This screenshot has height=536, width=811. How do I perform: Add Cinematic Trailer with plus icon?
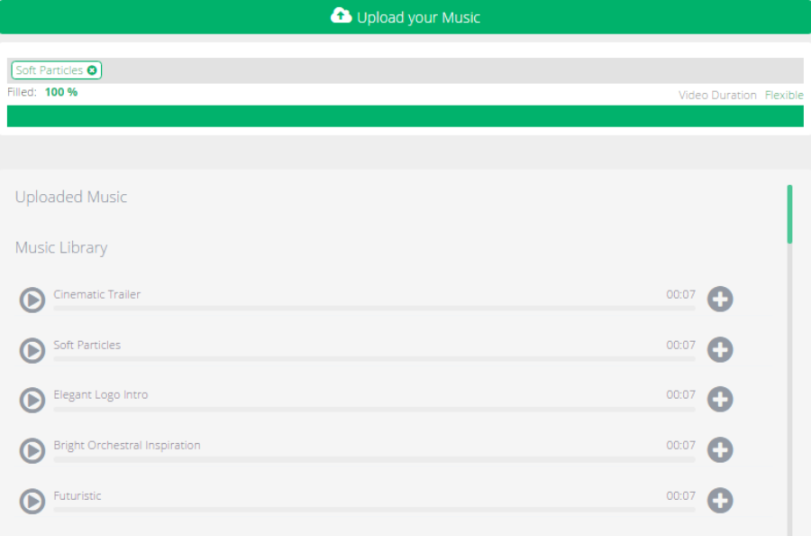pos(720,299)
